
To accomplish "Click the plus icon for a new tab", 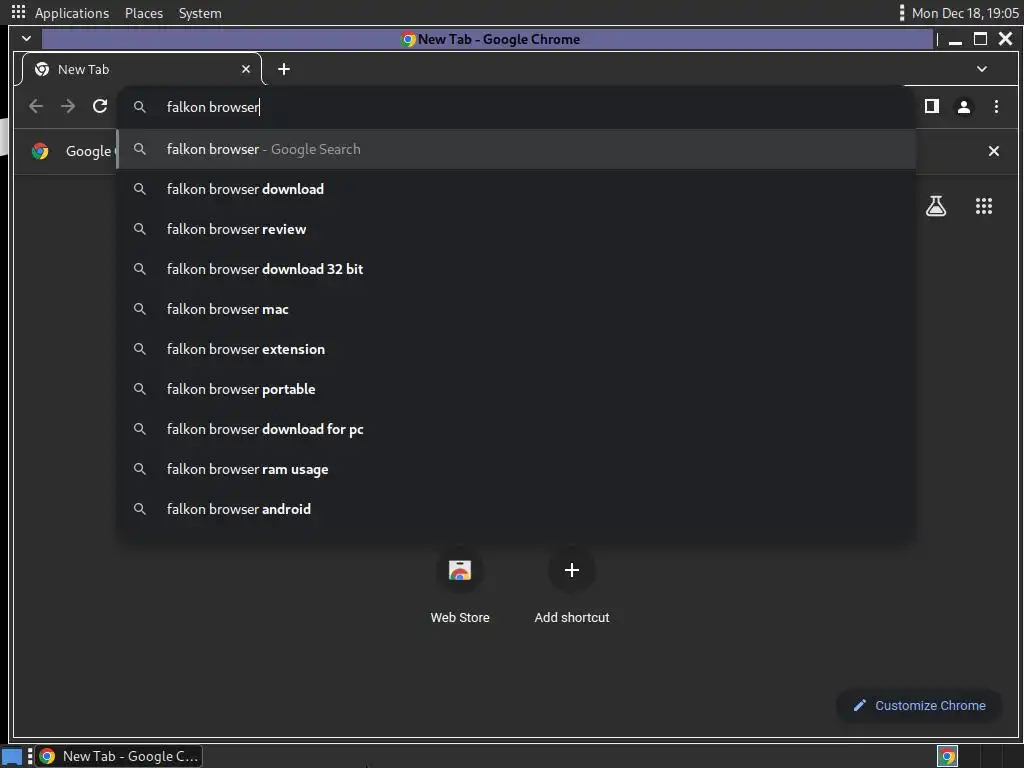I will pos(283,69).
